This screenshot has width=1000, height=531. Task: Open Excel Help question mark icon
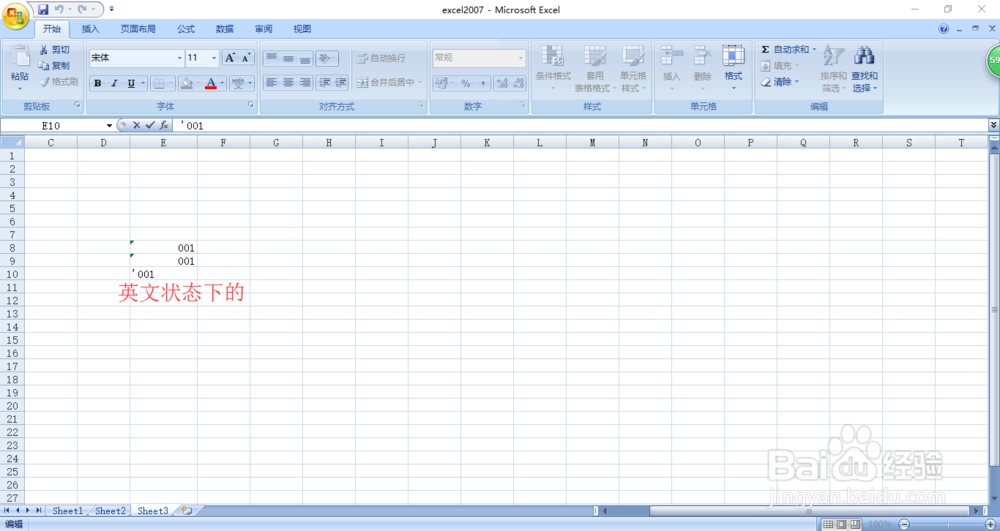pos(943,29)
